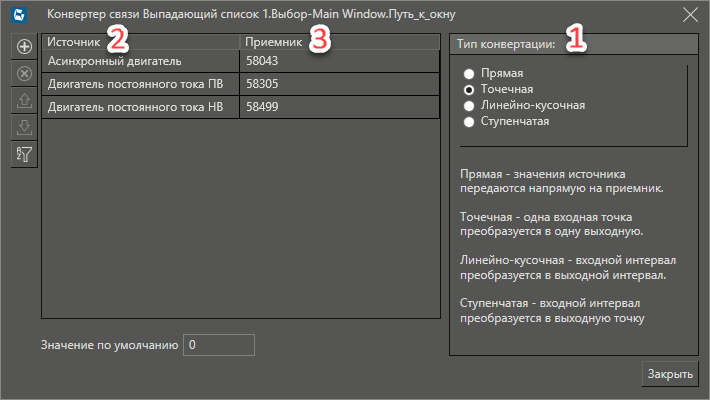Image resolution: width=710 pixels, height=400 pixels.
Task: Click the receiver cell with 58499
Action: [x=339, y=107]
